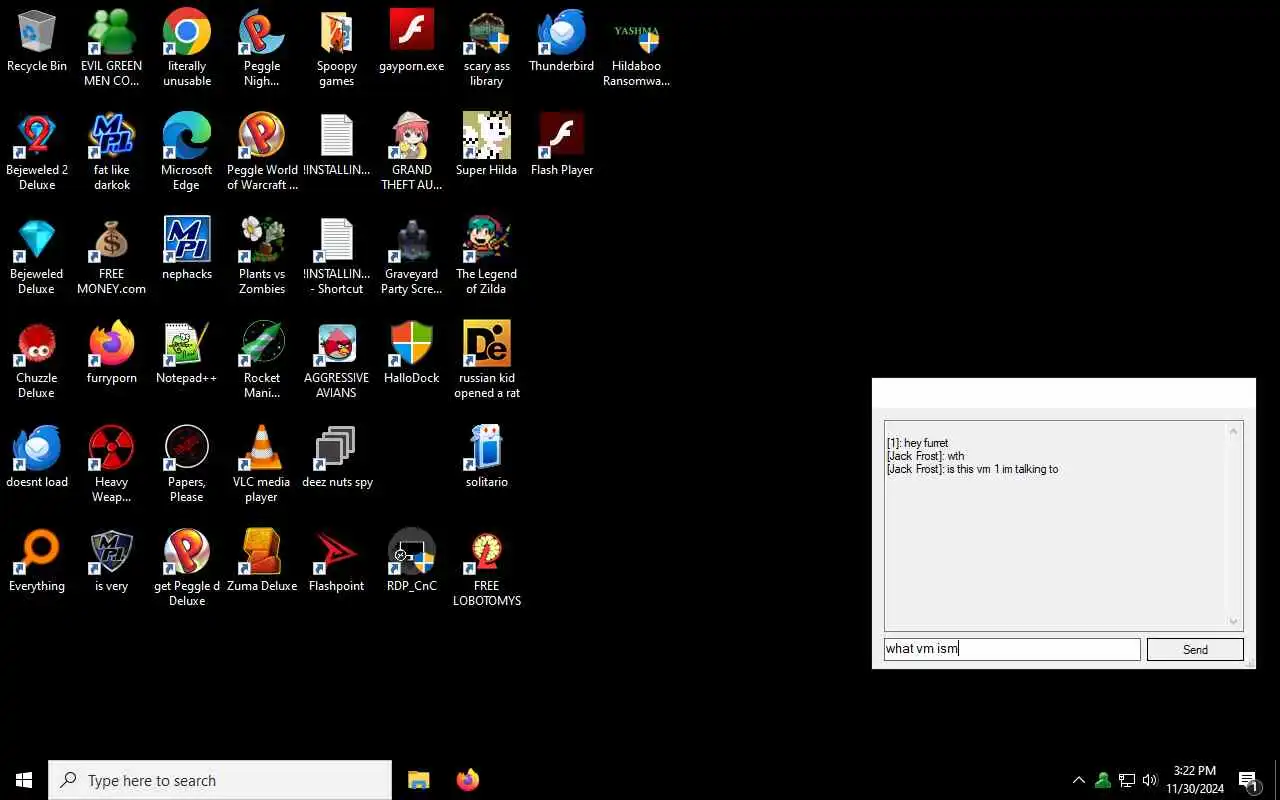Click the chat message input field

coord(1012,649)
